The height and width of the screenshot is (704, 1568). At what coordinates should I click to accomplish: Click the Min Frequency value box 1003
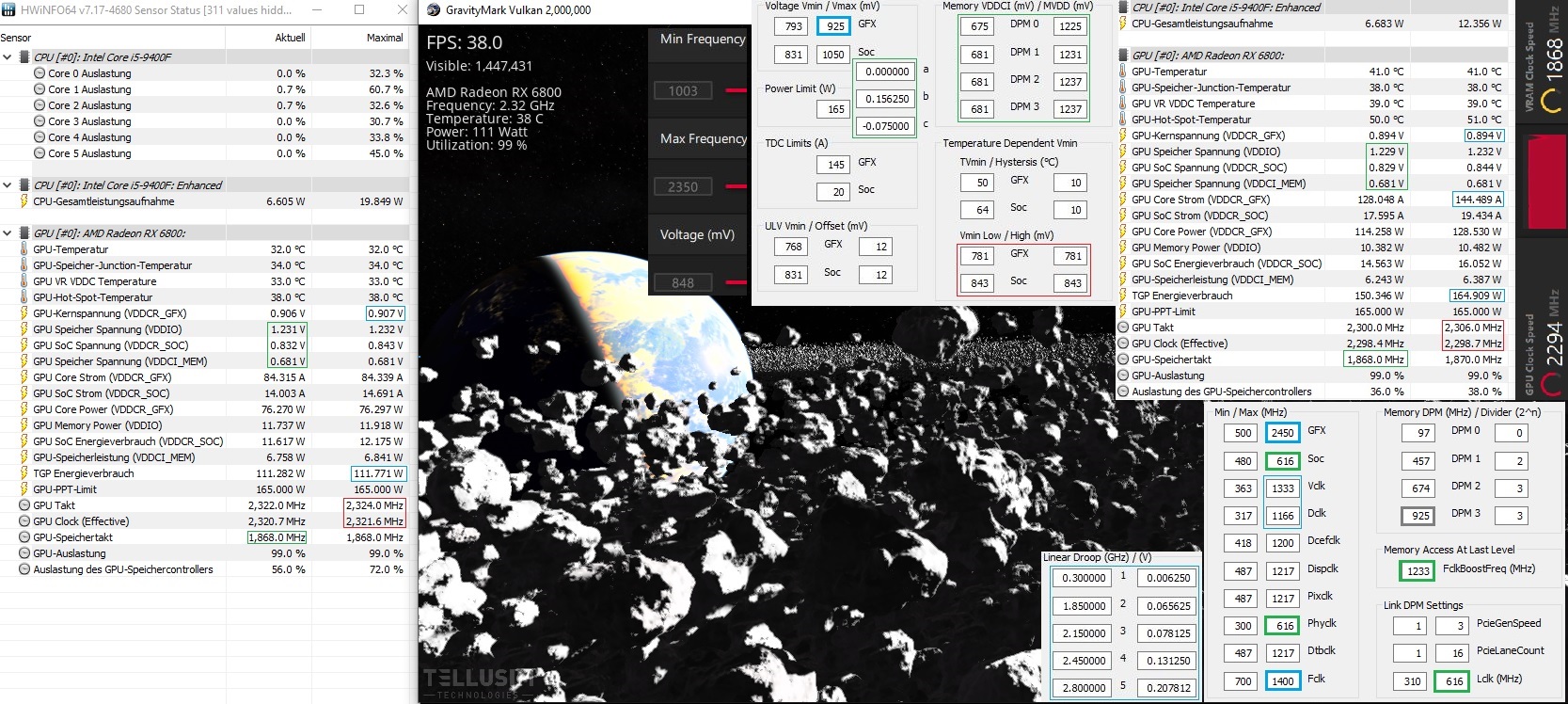pos(683,91)
